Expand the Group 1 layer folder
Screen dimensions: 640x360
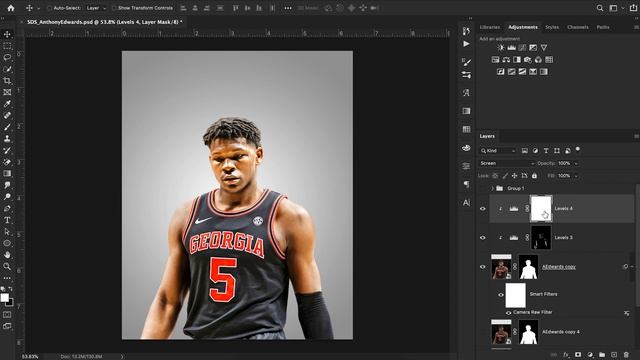[492, 188]
